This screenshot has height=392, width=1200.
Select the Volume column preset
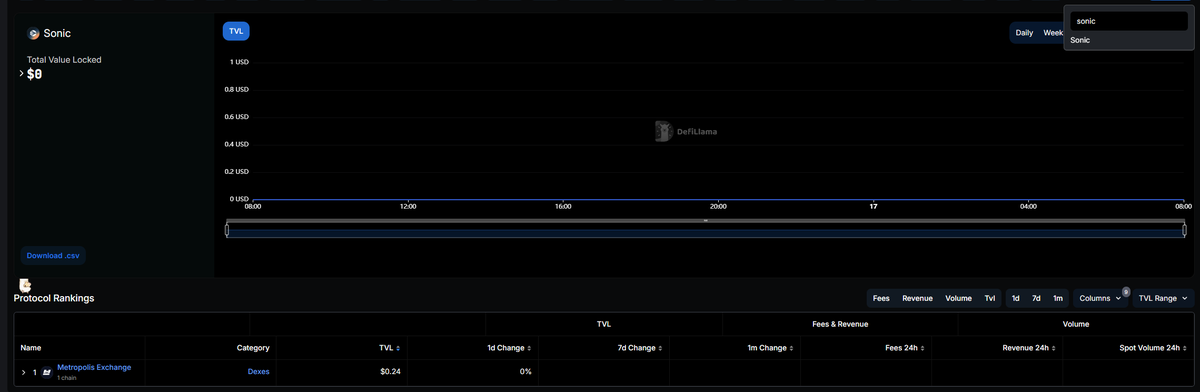tap(958, 298)
